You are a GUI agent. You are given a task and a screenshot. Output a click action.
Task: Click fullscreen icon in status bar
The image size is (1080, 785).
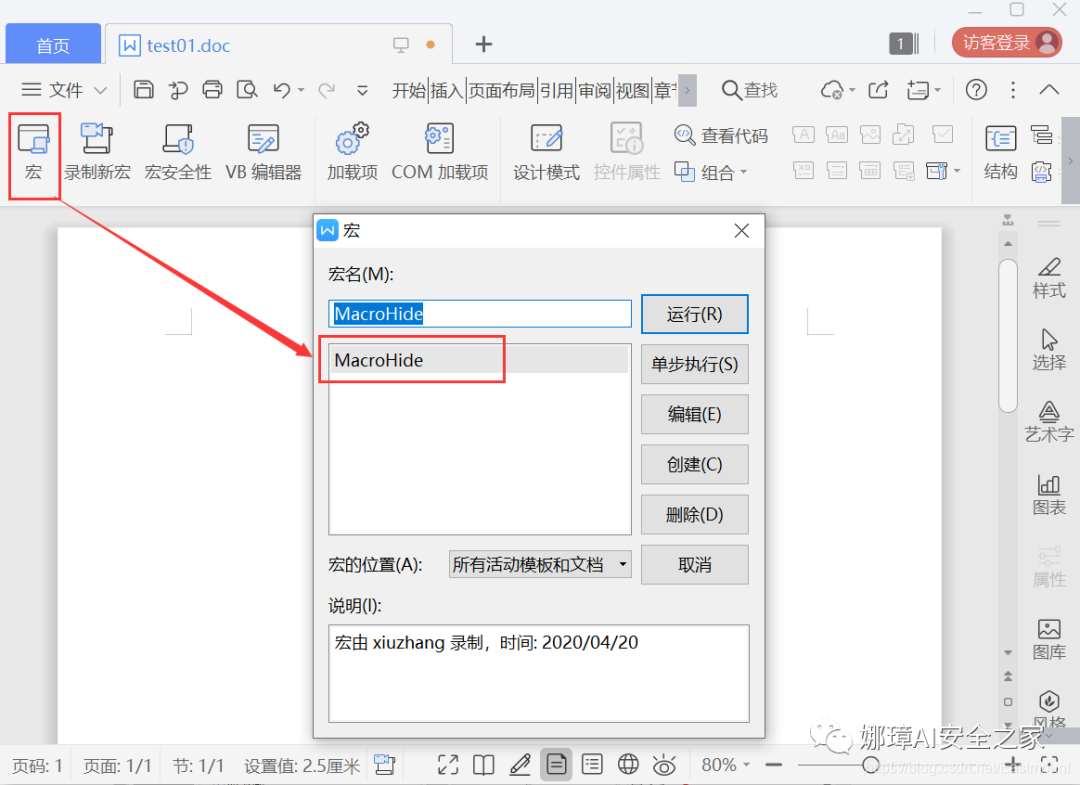tap(448, 764)
